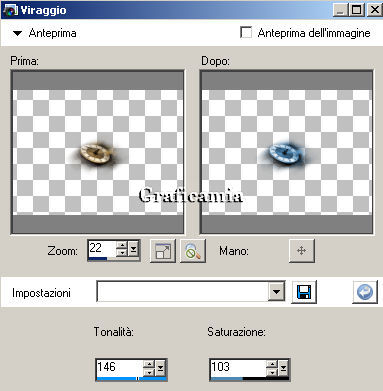Image resolution: width=383 pixels, height=391 pixels.
Task: Decrease the Tonalità value with down arrow
Action: tap(150, 372)
